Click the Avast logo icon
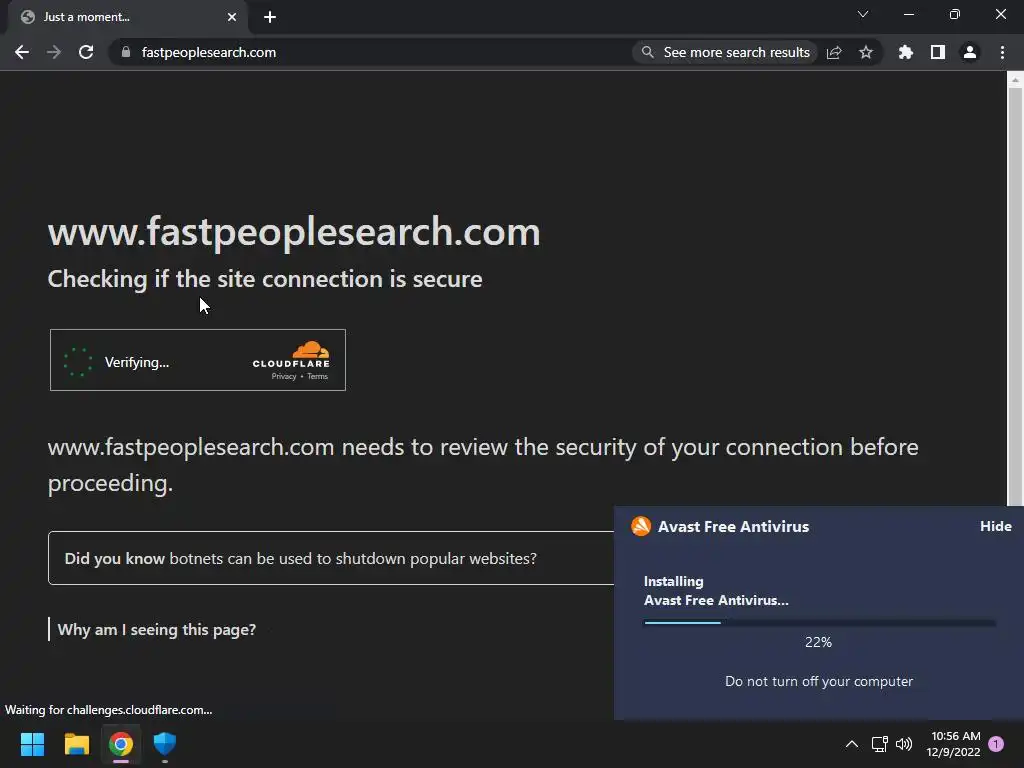Viewport: 1024px width, 768px height. coord(641,526)
